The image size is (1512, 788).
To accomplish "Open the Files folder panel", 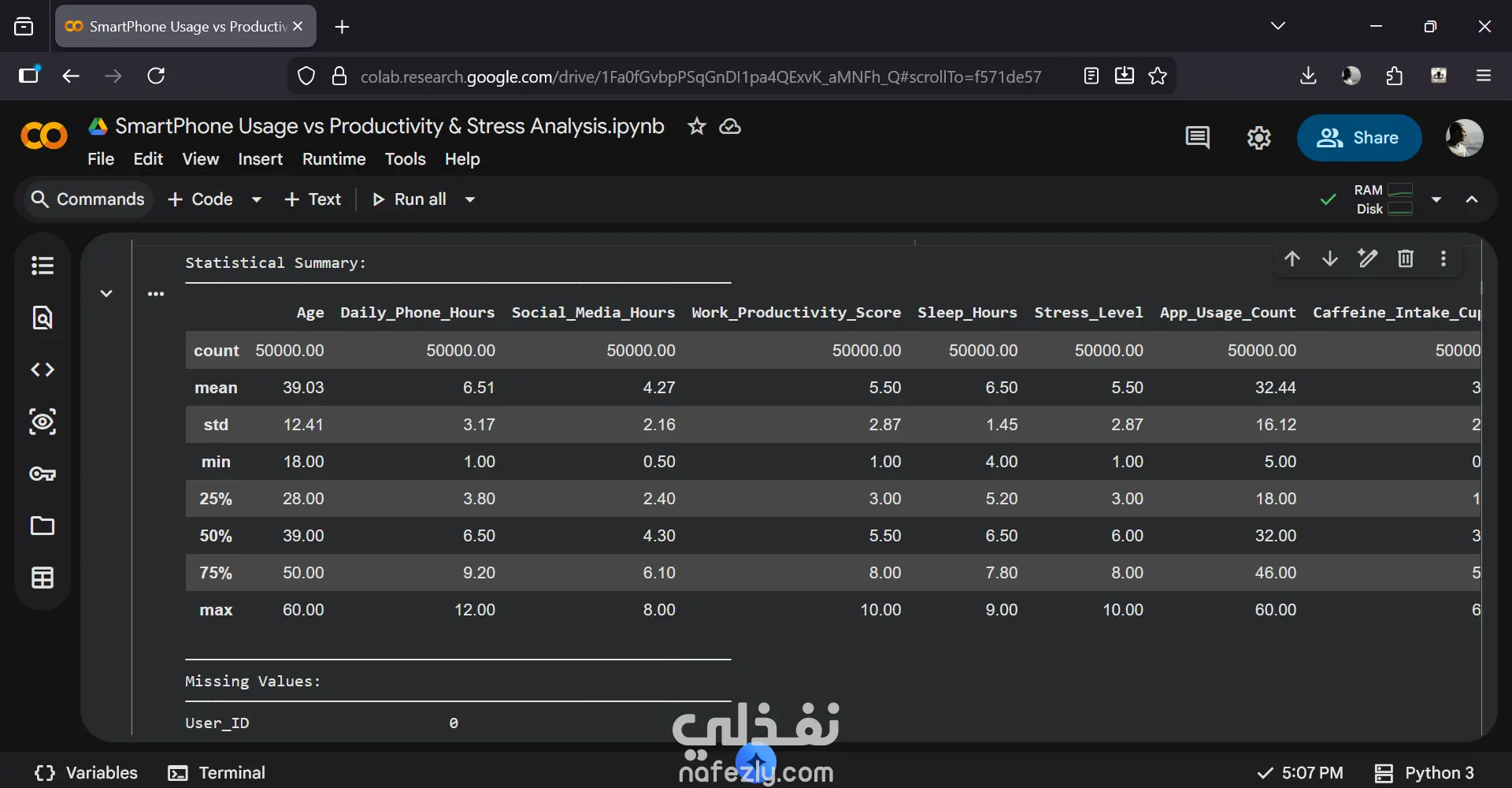I will pos(43,526).
